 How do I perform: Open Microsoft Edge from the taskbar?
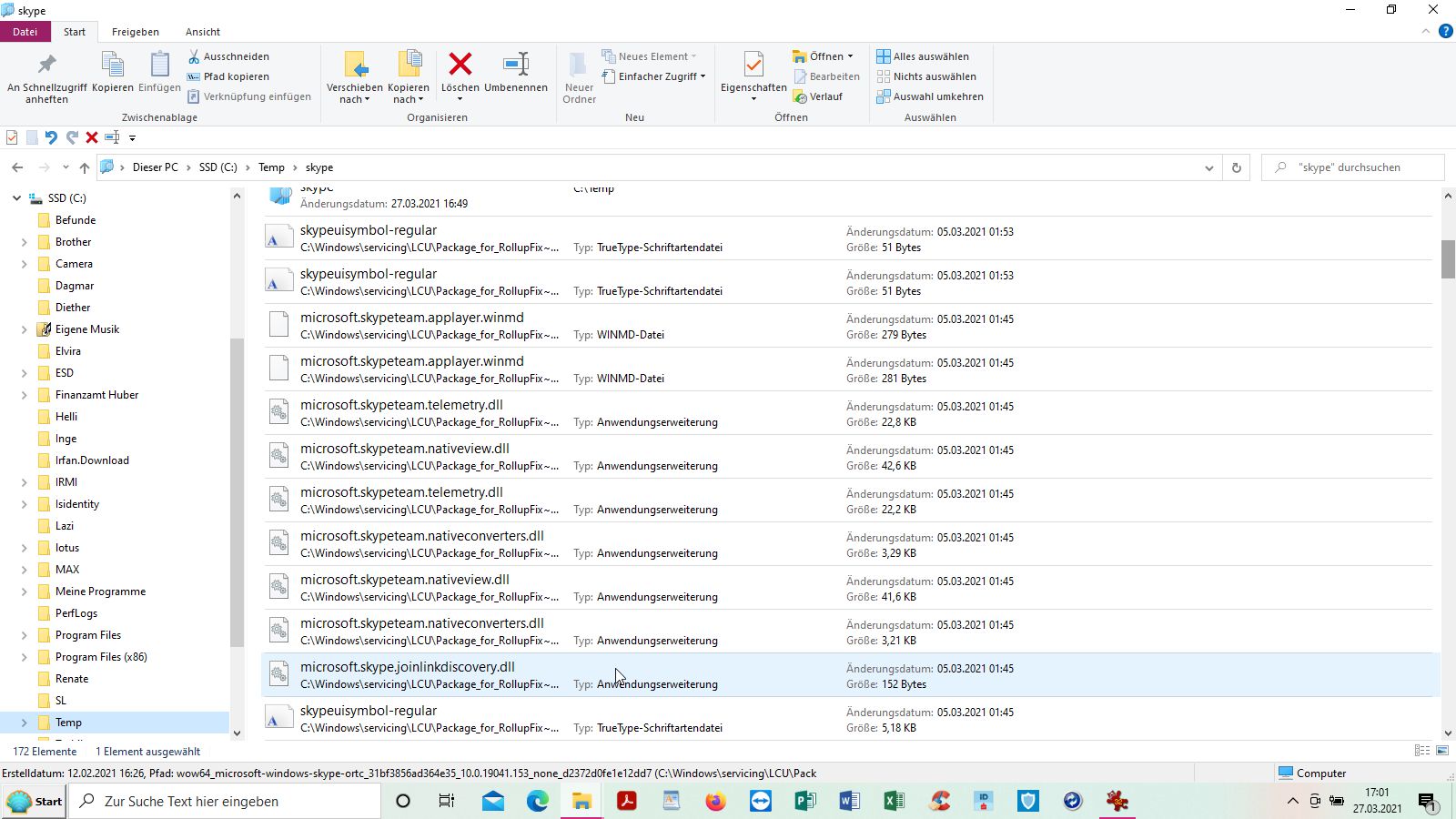(538, 801)
